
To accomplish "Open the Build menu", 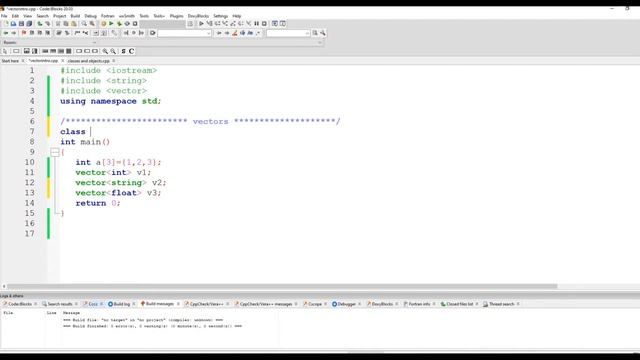I will point(75,16).
